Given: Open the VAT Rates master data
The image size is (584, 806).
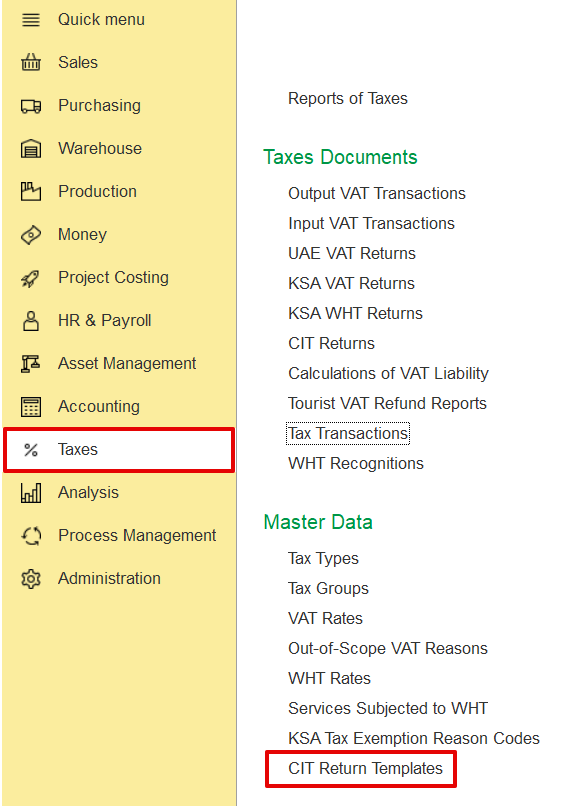Looking at the screenshot, I should (325, 618).
